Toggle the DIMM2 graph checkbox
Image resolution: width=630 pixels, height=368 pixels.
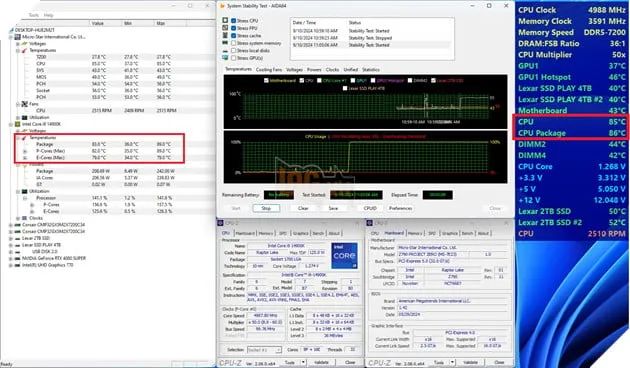coord(410,80)
